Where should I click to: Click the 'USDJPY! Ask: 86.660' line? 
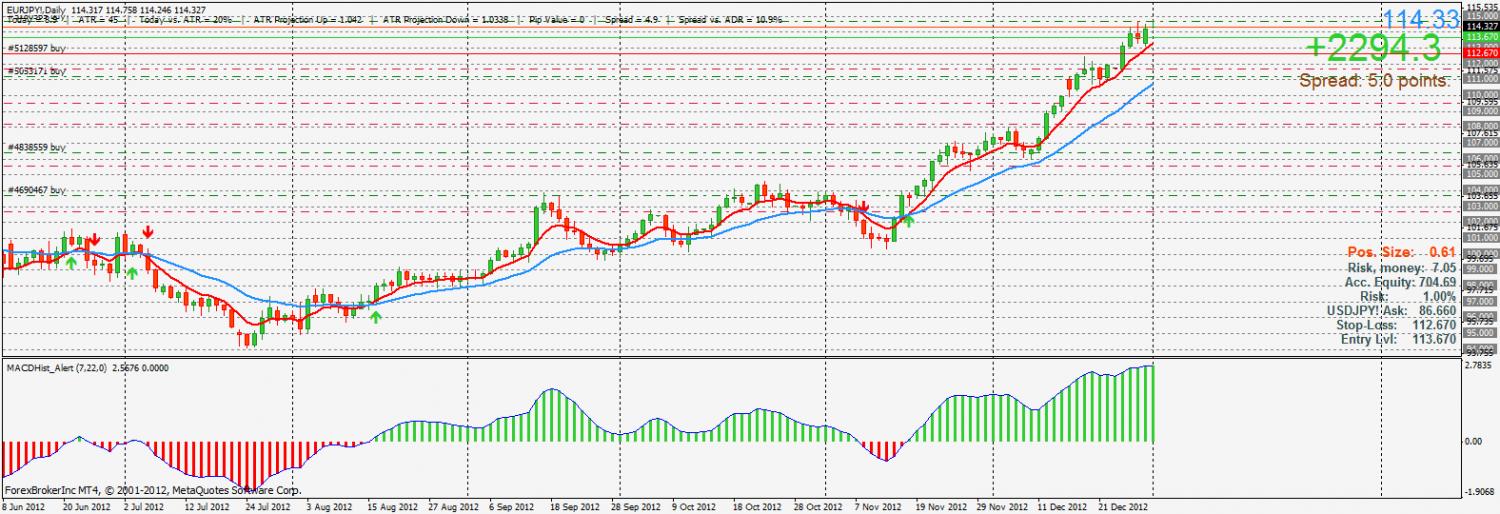pyautogui.click(x=1390, y=310)
